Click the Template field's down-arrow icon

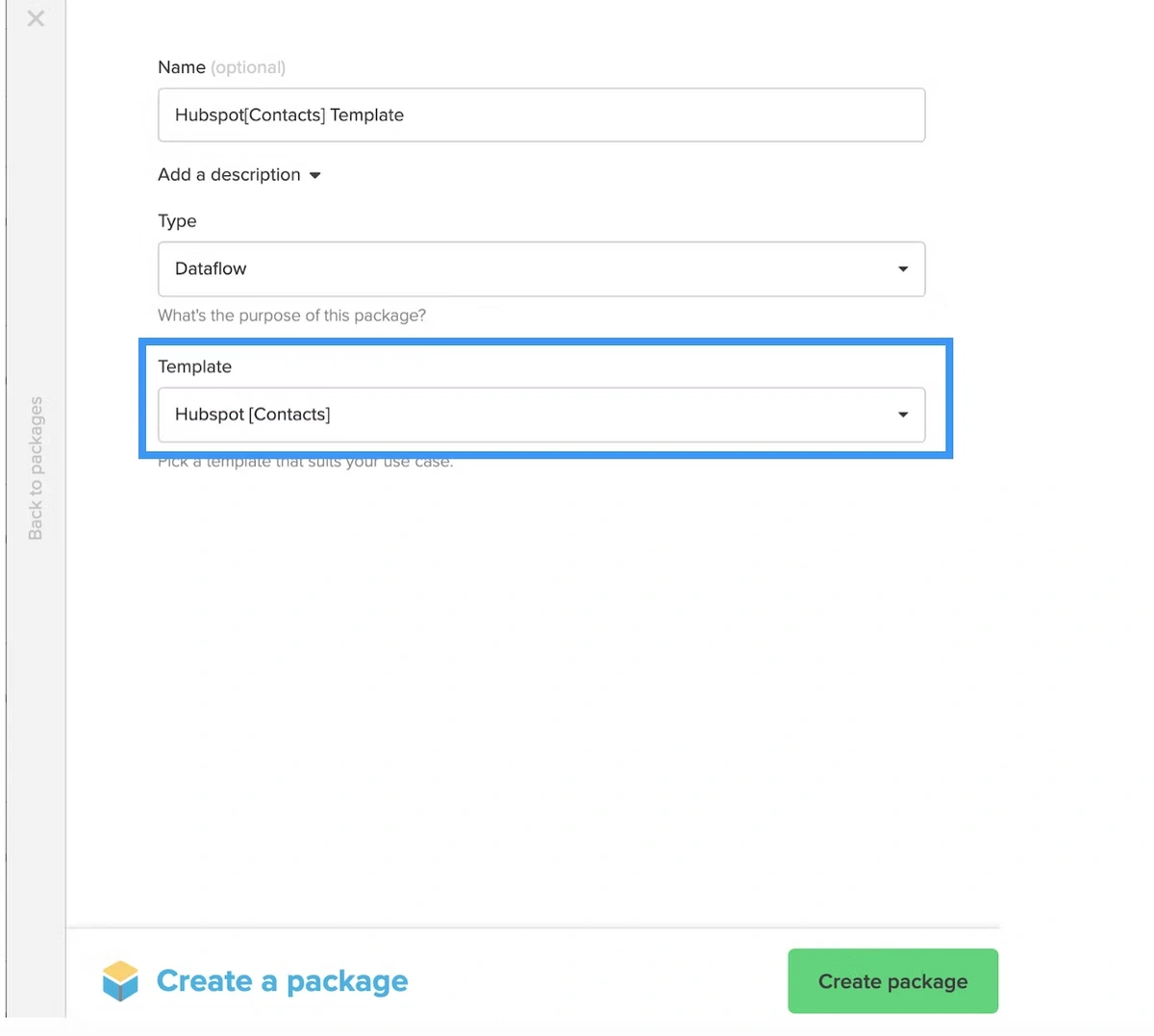(903, 415)
